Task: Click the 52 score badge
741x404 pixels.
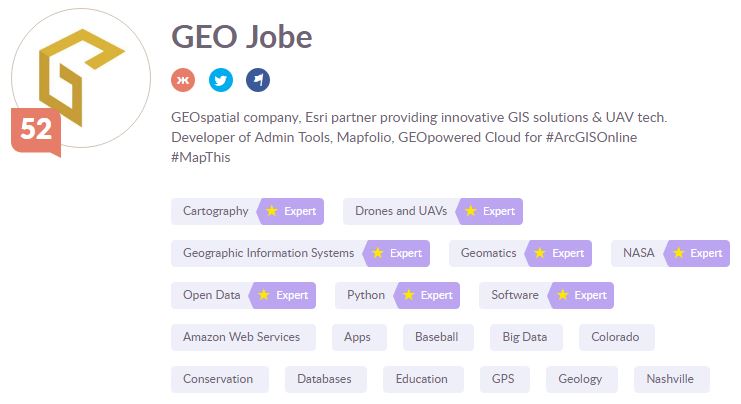Action: [x=36, y=131]
